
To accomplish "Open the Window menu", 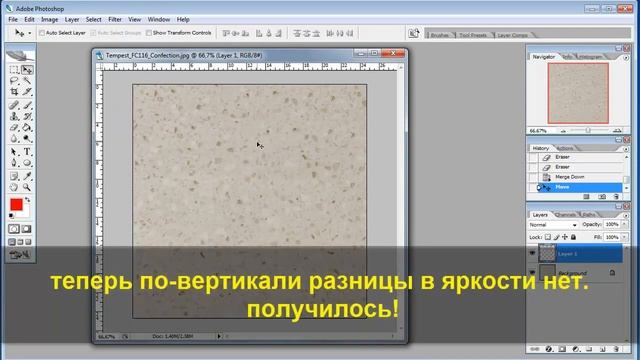I will point(159,20).
